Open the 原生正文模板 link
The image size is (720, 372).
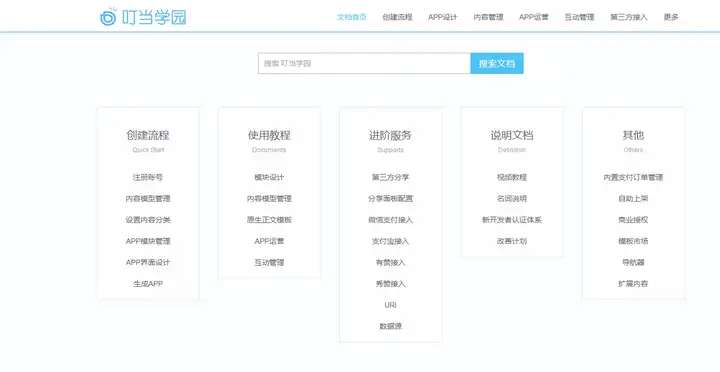click(269, 220)
